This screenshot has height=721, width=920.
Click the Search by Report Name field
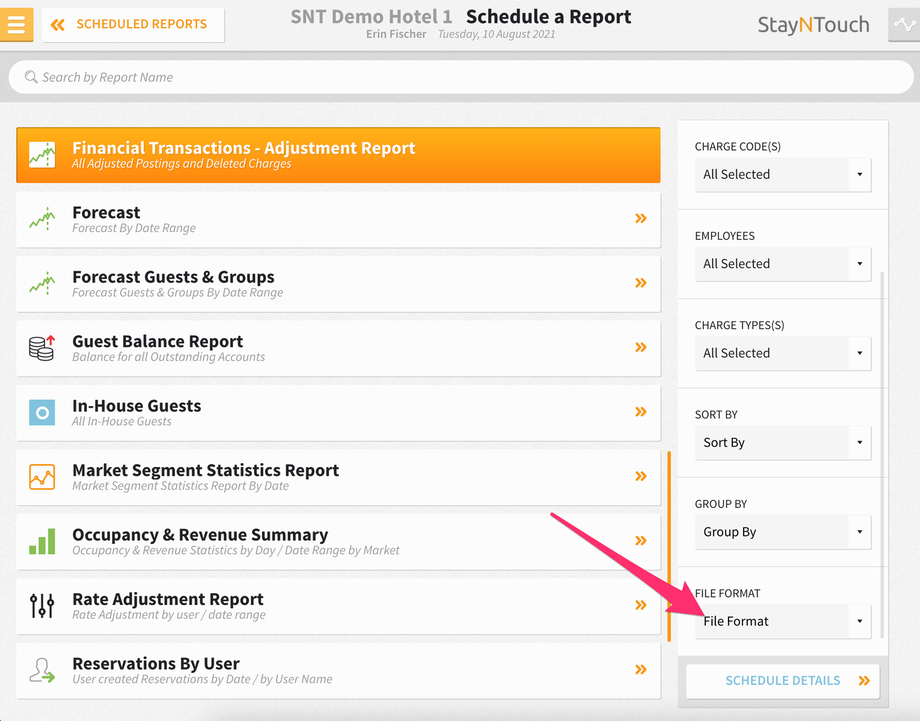pos(461,77)
